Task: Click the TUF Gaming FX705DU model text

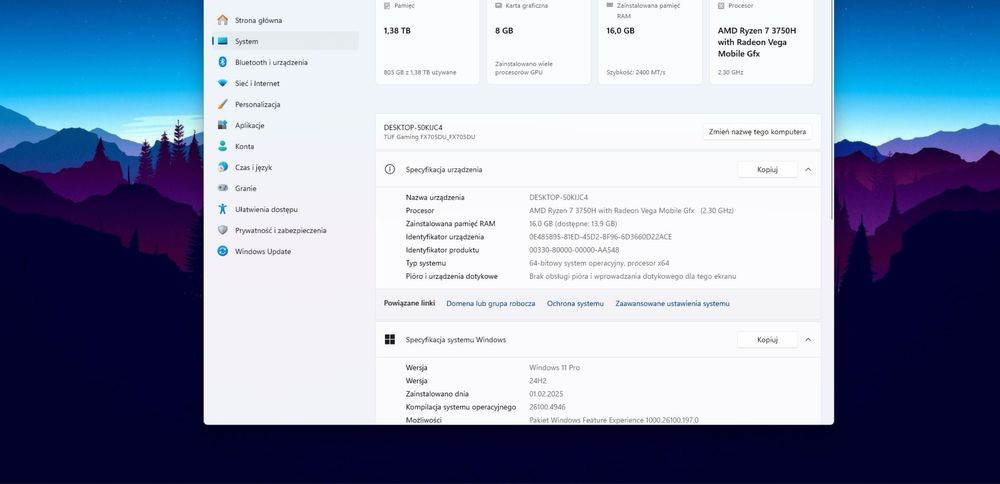Action: [x=429, y=137]
